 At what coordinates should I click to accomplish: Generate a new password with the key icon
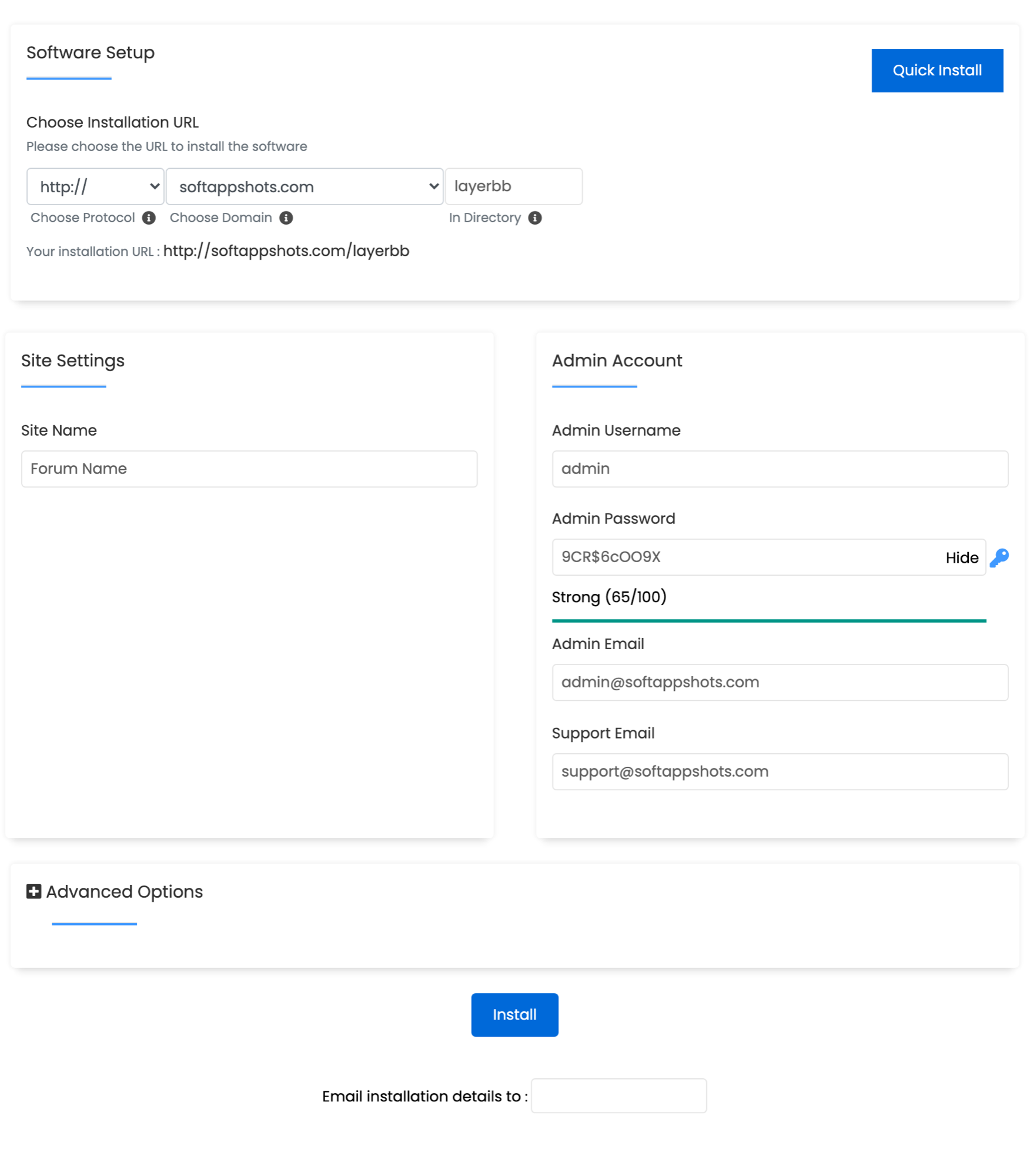[x=999, y=557]
